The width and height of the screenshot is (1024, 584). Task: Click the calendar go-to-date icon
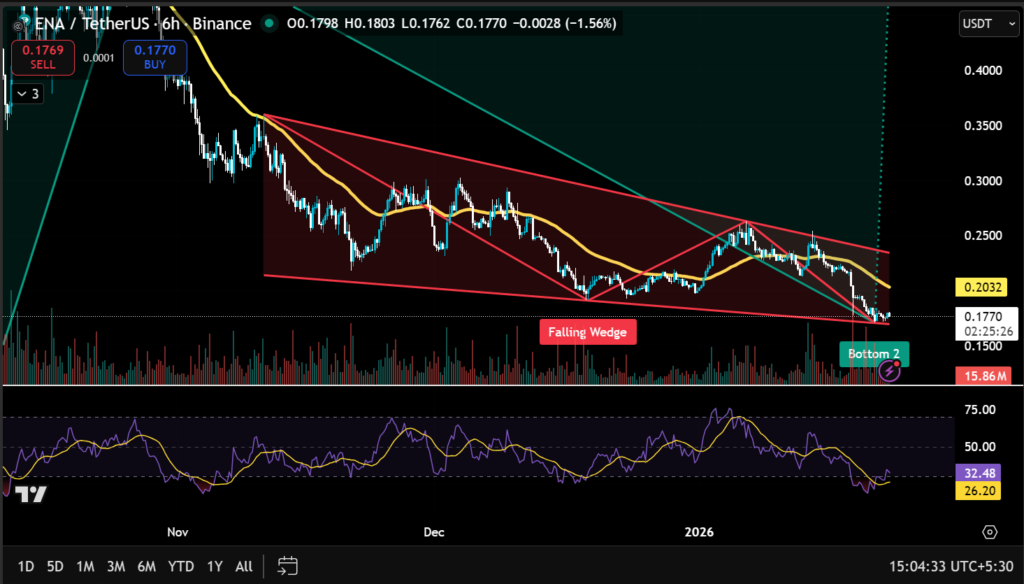(288, 566)
